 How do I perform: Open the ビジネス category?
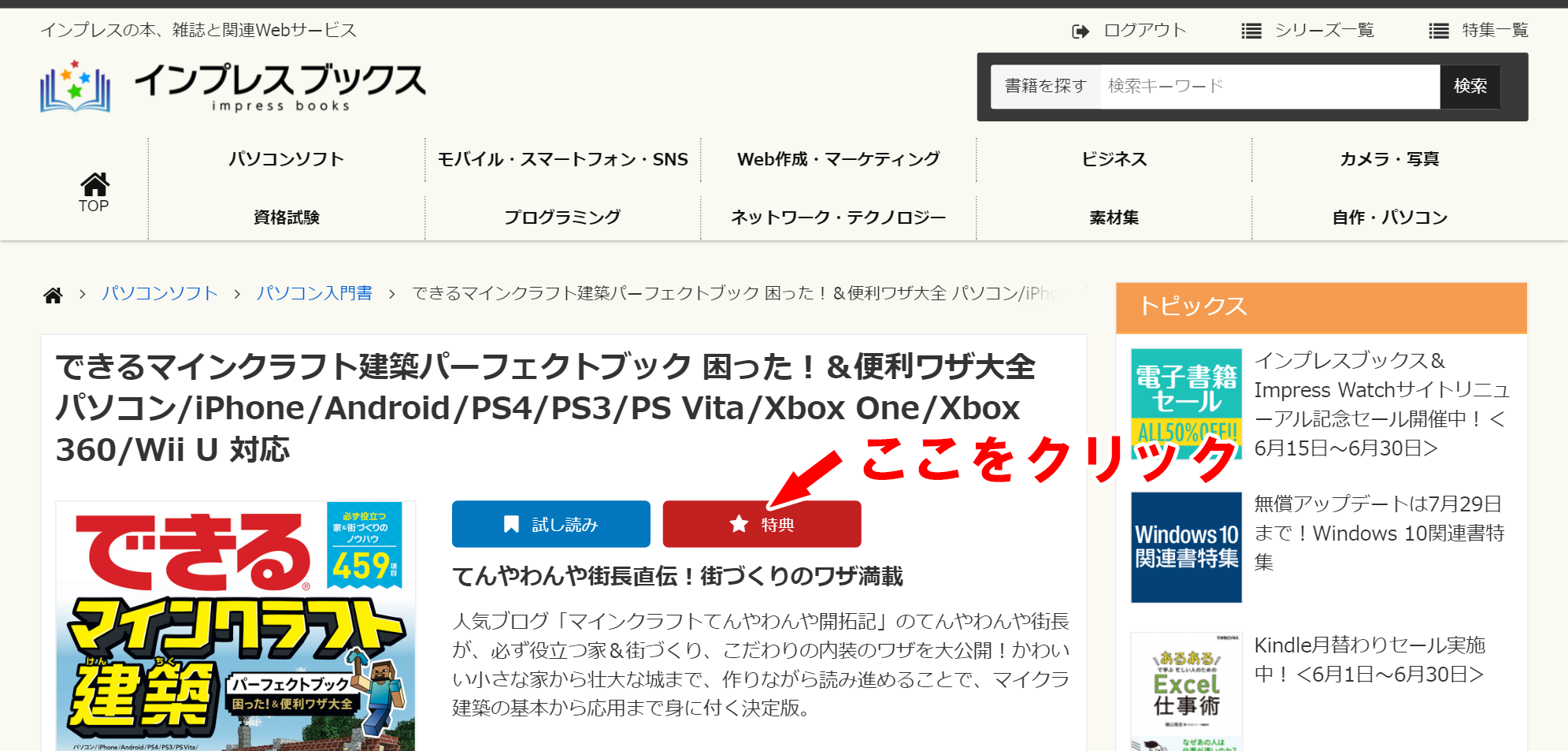tap(1114, 159)
